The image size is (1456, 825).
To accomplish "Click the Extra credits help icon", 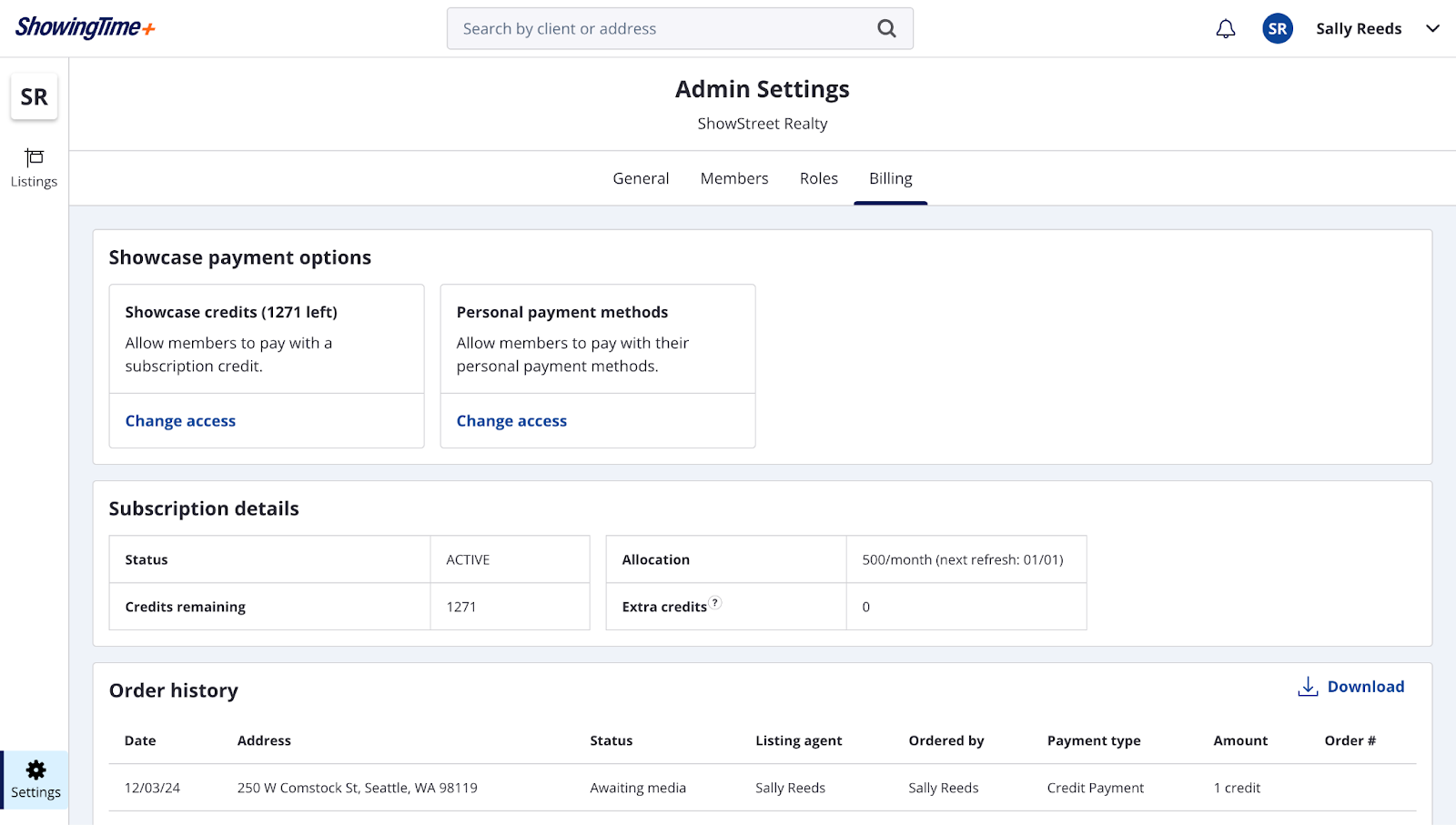I will coord(715,602).
